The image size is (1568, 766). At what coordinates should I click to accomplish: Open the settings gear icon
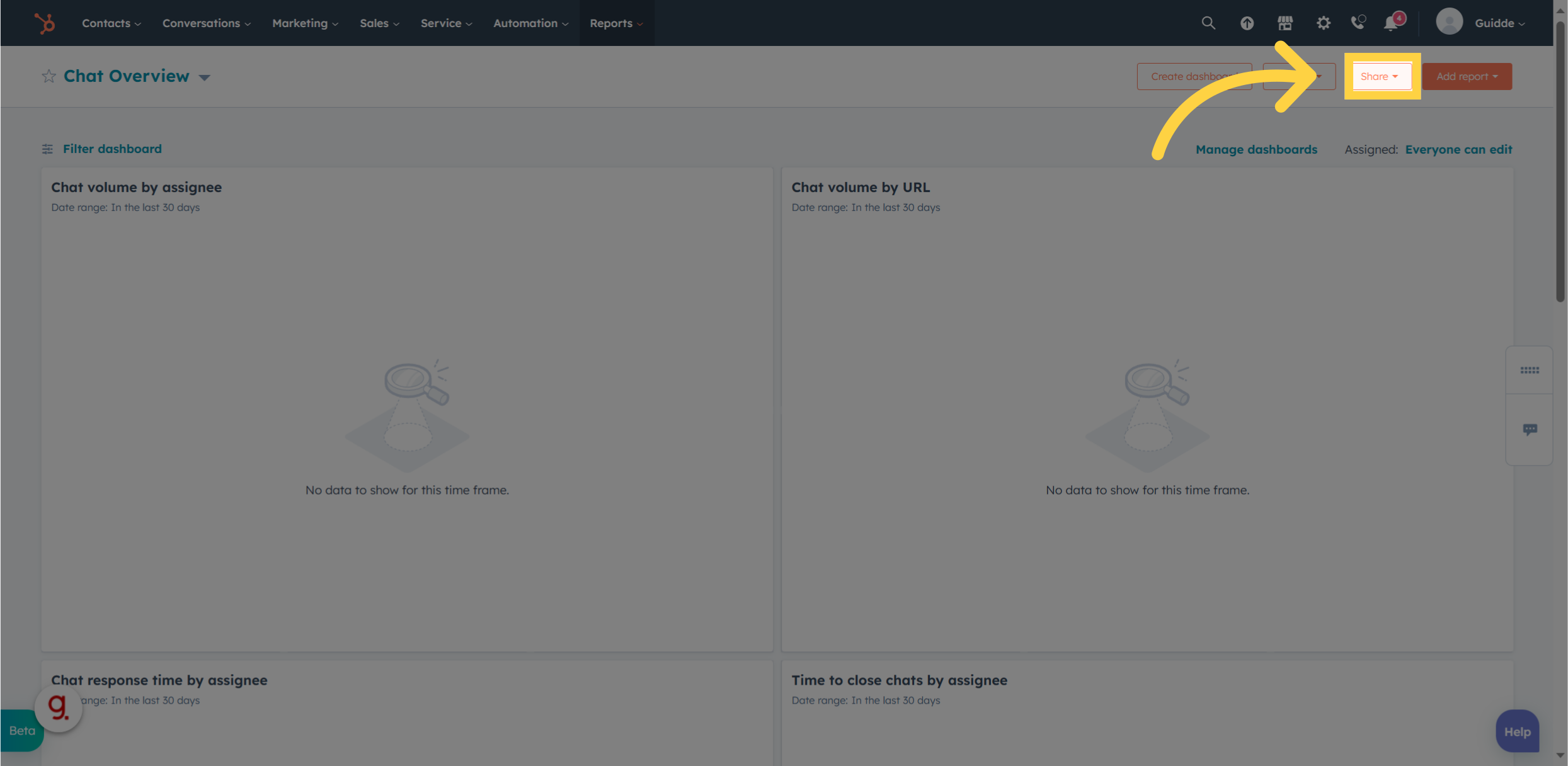(1323, 23)
